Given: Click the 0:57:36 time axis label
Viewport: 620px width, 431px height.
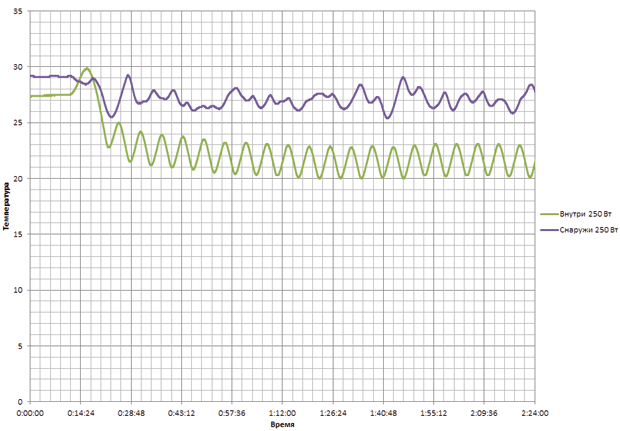Looking at the screenshot, I should pyautogui.click(x=232, y=413).
